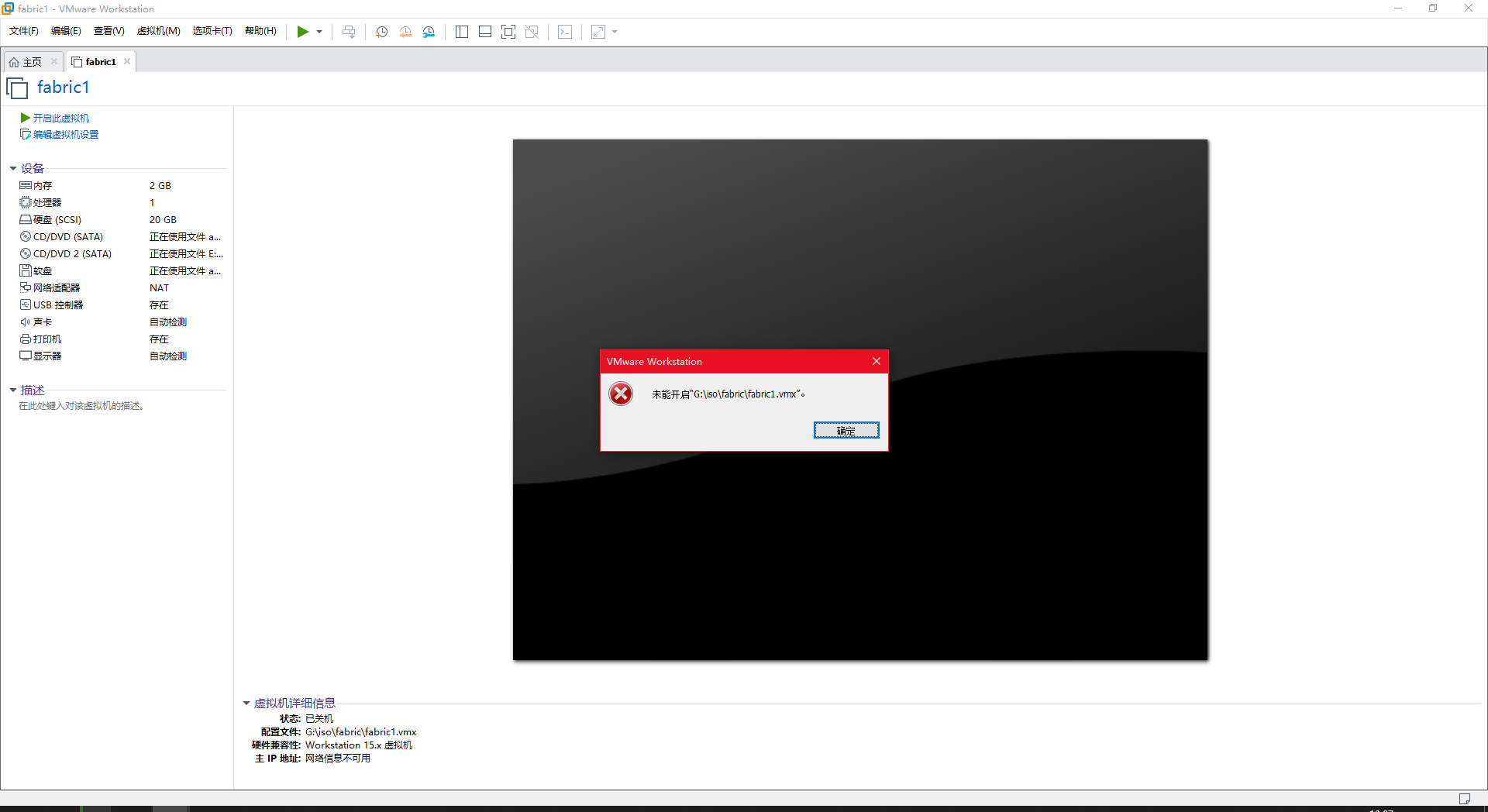The height and width of the screenshot is (812, 1488).
Task: Click the red error icon in dialog
Action: tap(621, 394)
